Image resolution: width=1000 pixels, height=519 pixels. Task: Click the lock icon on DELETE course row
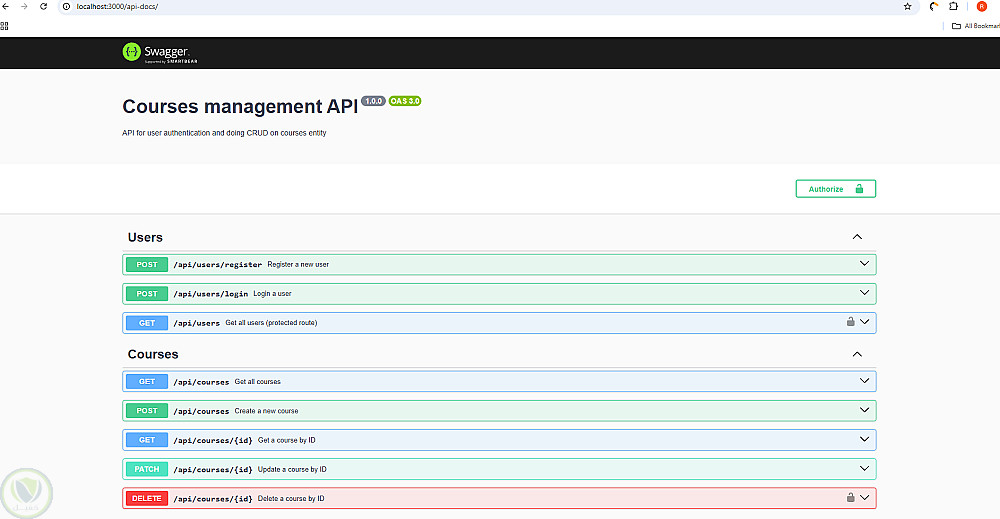(850, 497)
